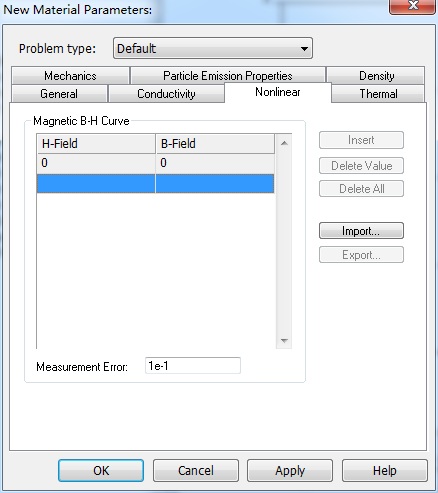Open the Particle Emission Properties tab
This screenshot has height=493, width=438.
click(x=228, y=76)
